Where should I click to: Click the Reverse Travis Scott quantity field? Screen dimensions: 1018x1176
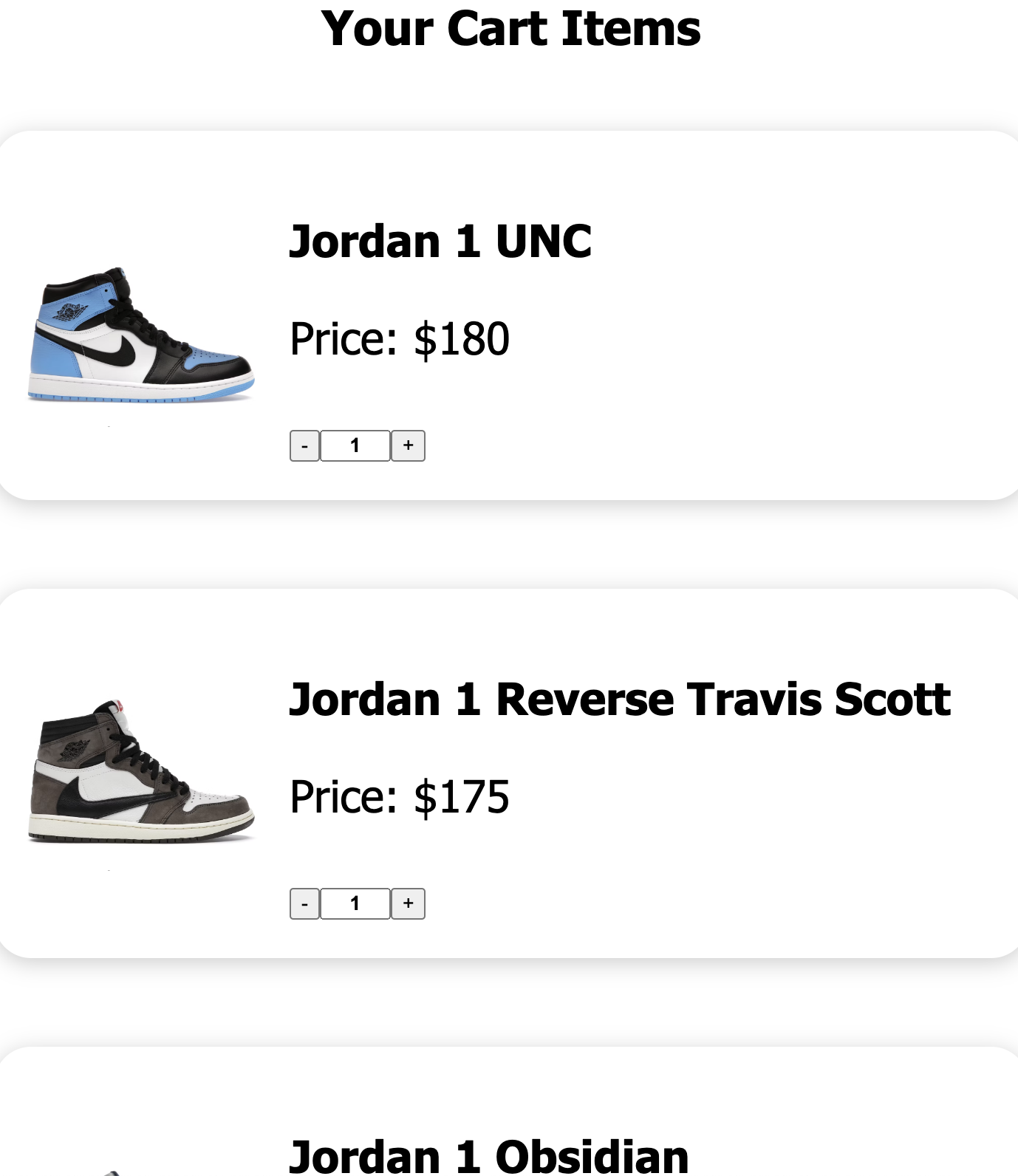(x=355, y=903)
